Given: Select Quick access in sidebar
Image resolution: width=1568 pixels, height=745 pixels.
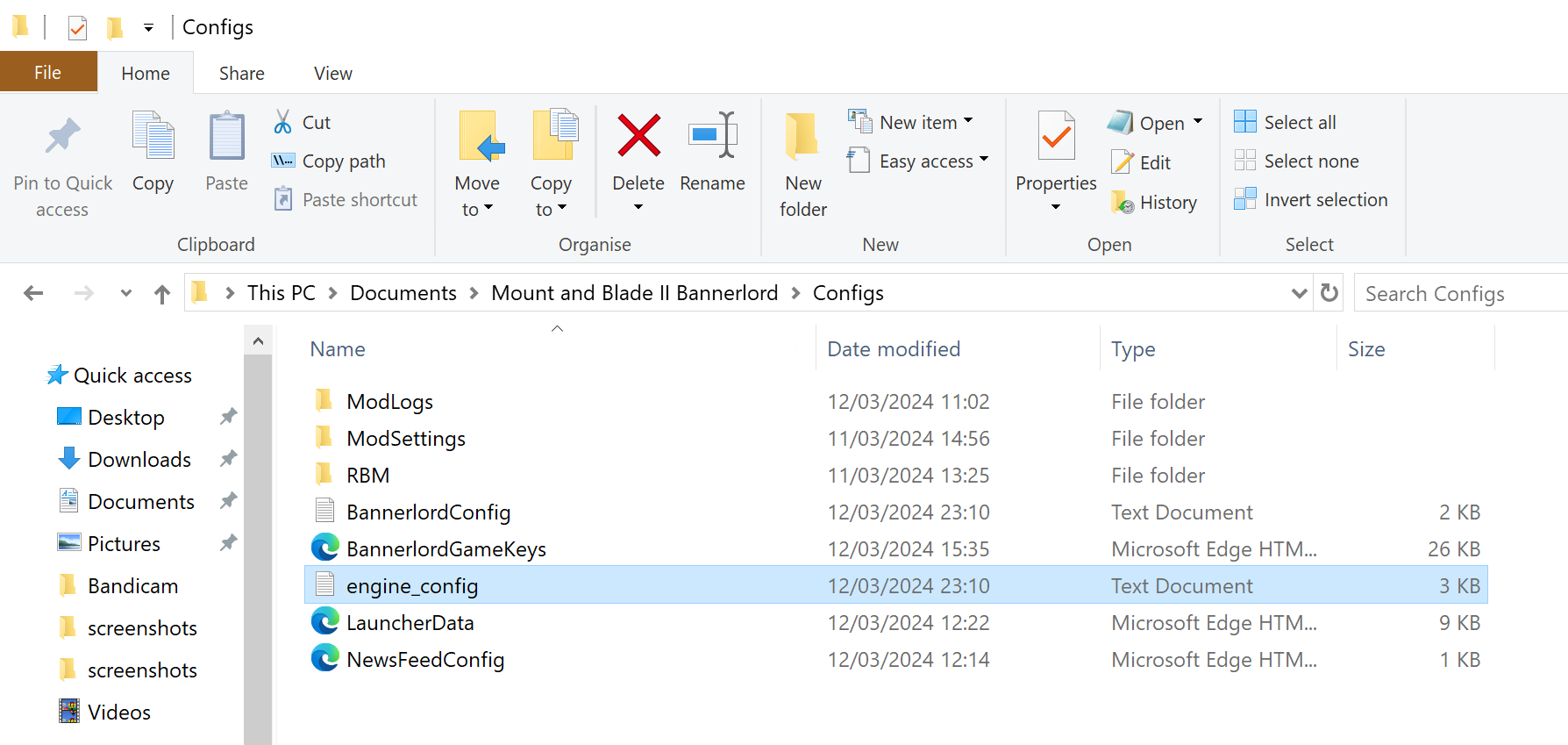Looking at the screenshot, I should 132,376.
